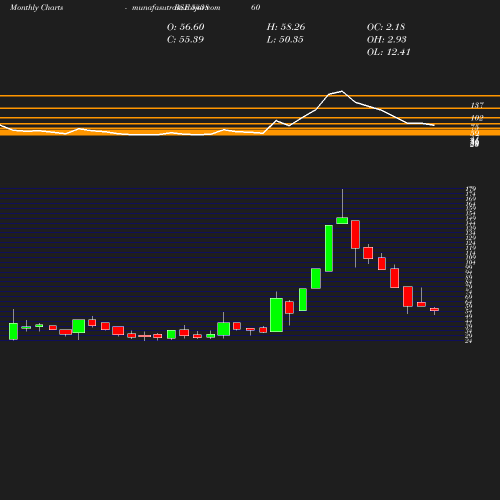
Task: Select the close price "C: 55.39"
Action: pos(185,40)
